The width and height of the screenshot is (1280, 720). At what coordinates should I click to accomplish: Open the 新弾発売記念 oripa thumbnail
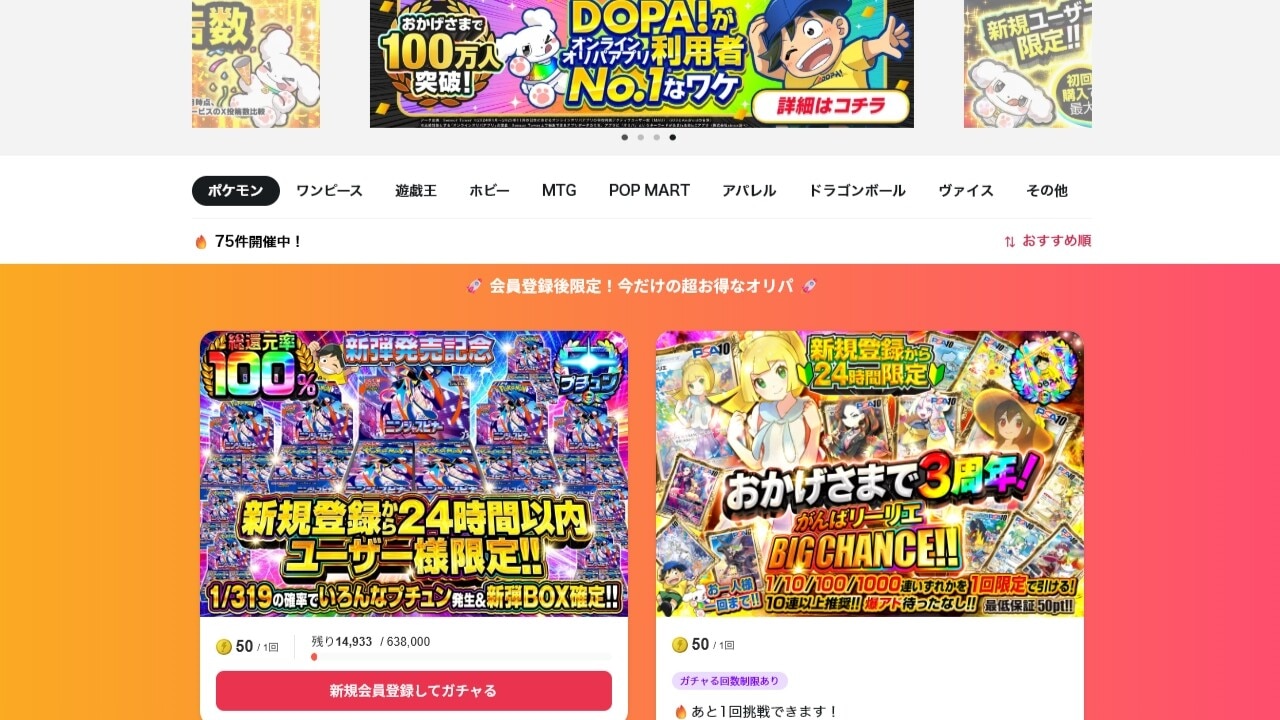pos(414,474)
